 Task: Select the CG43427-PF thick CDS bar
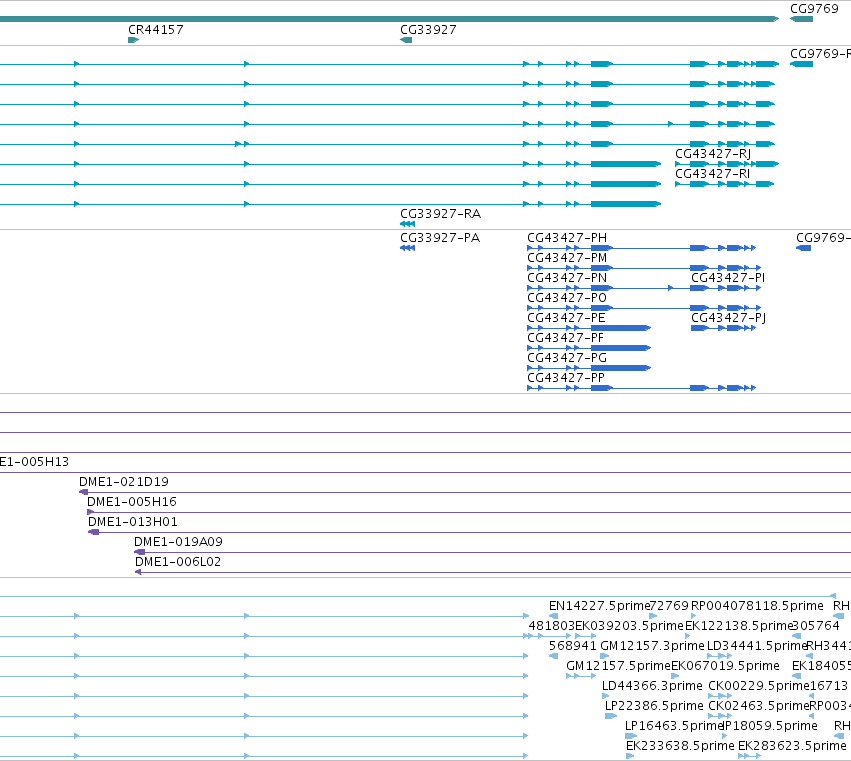click(621, 348)
